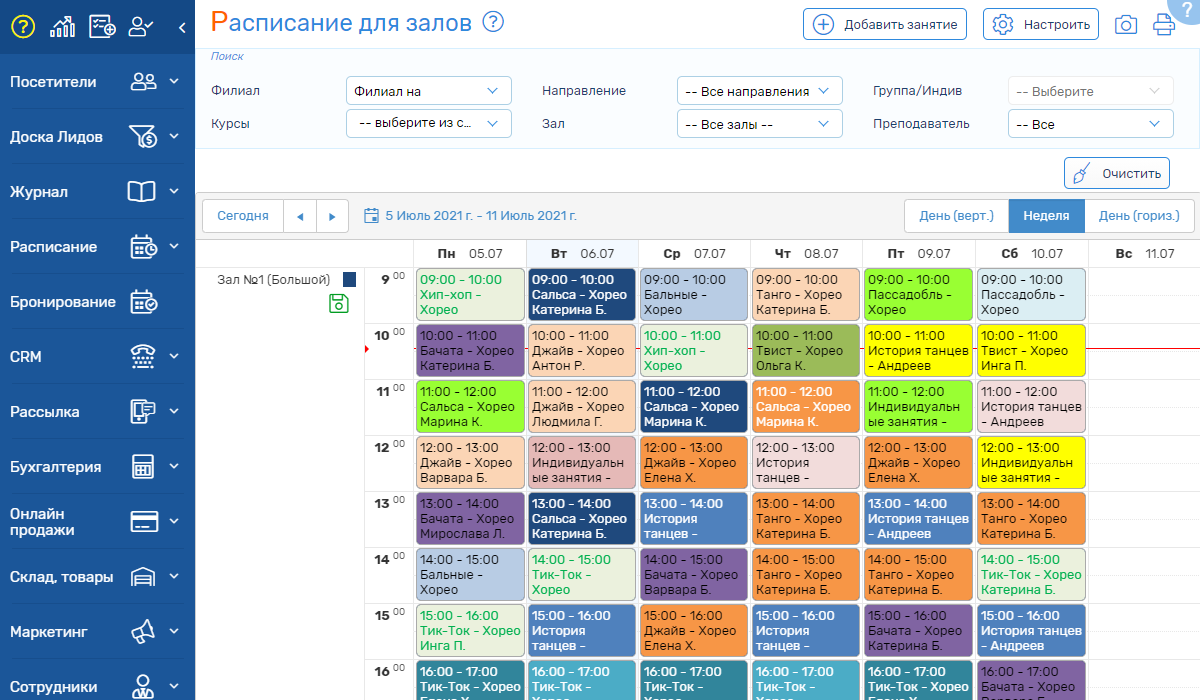Click the camera screenshot icon
The image size is (1200, 700).
coord(1126,25)
